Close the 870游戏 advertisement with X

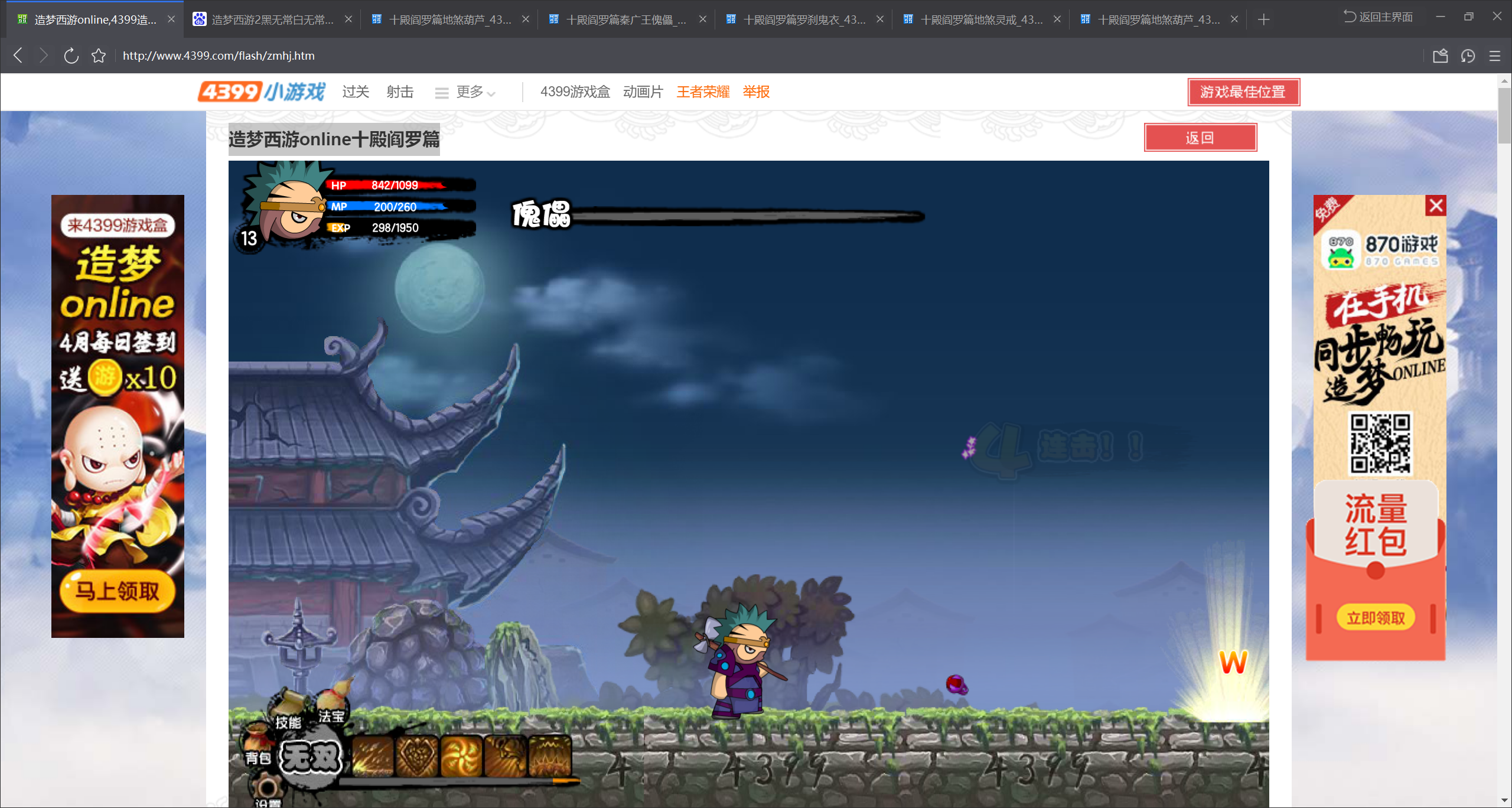point(1436,206)
